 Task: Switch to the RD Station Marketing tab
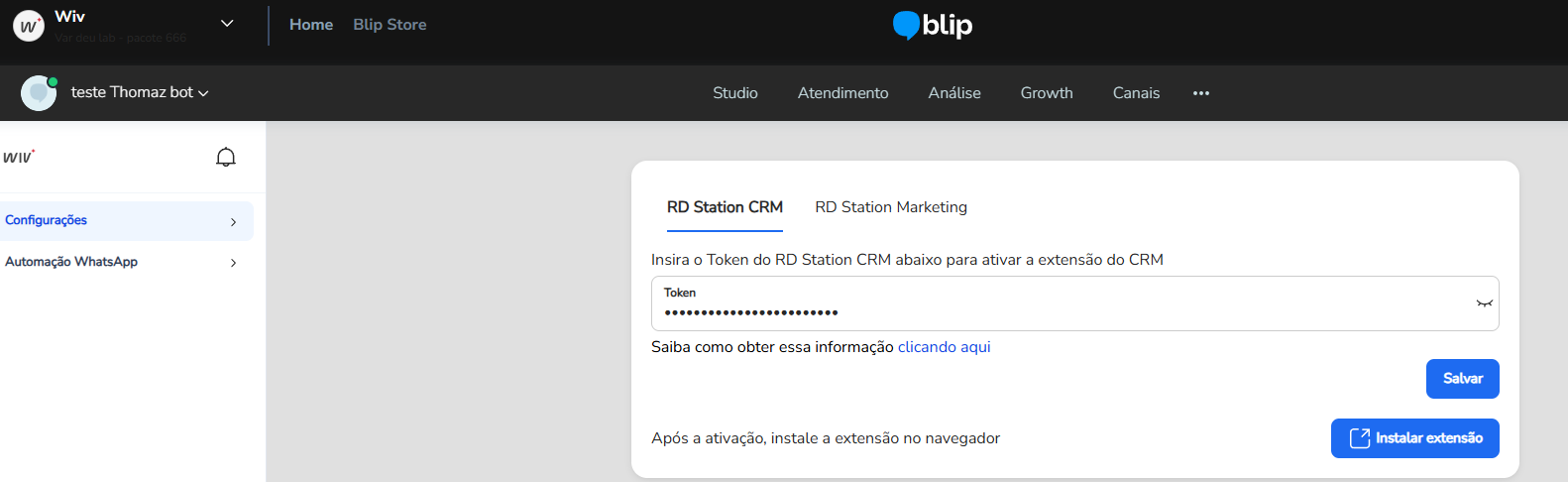pyautogui.click(x=891, y=207)
